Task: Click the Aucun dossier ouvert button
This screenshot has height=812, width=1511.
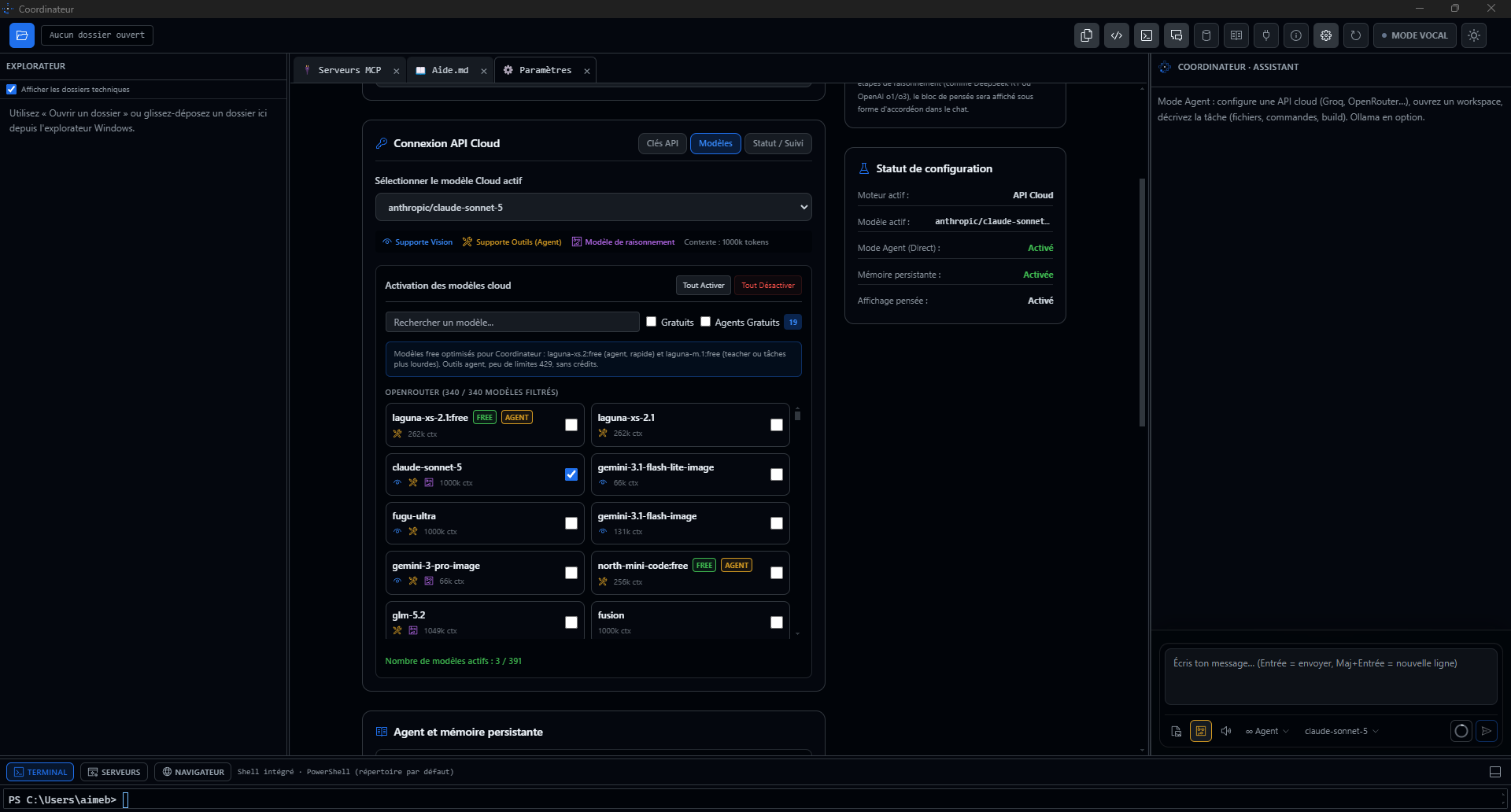Action: (97, 35)
